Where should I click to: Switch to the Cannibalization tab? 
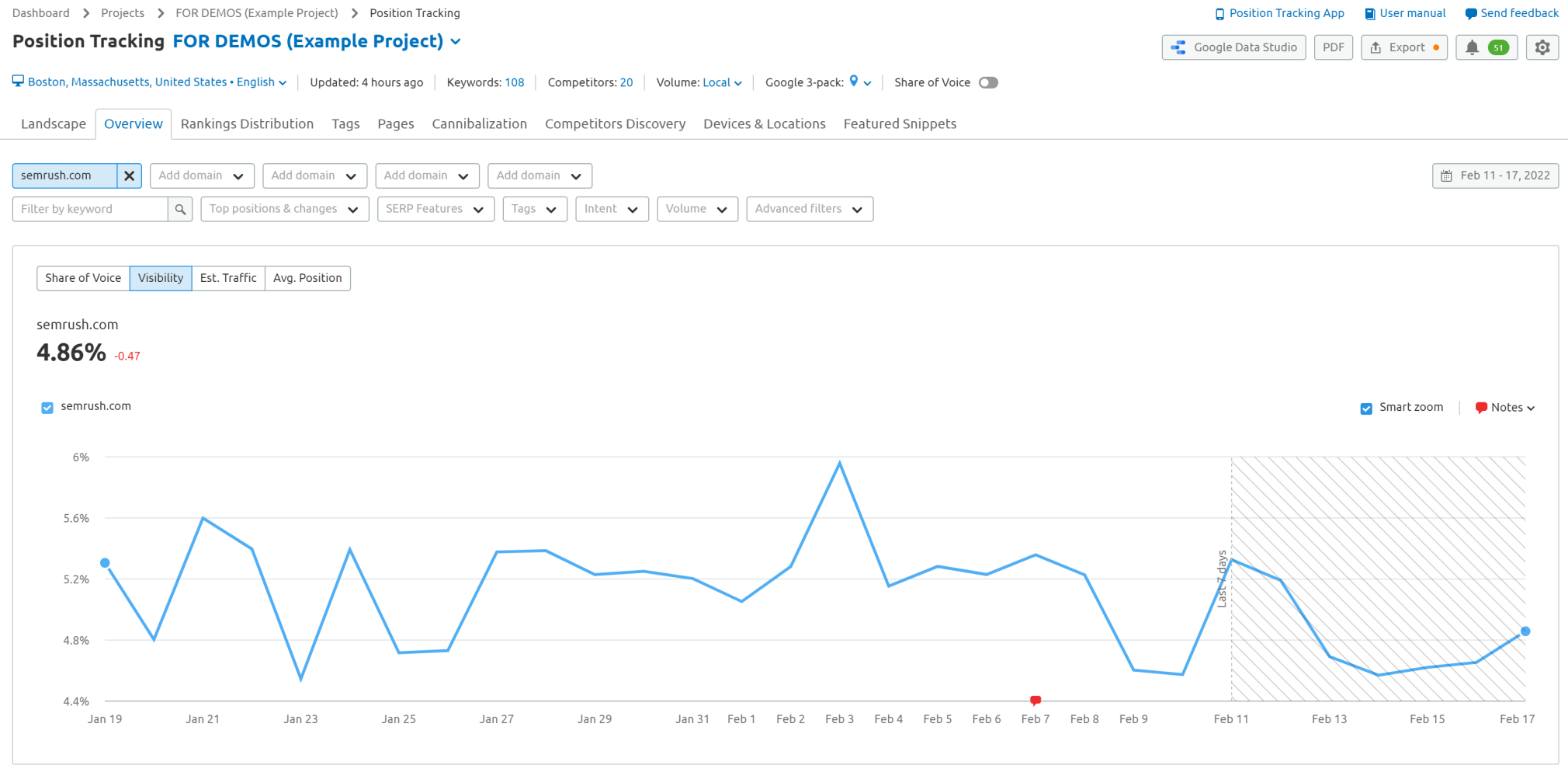tap(479, 124)
